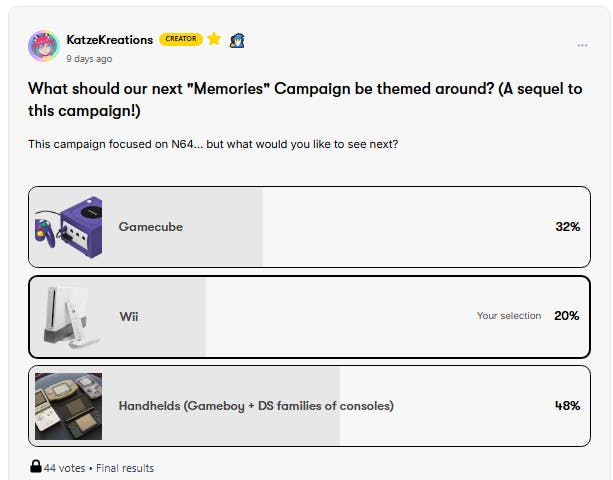This screenshot has height=480, width=613.
Task: Click the "9 days ago" timestamp
Action: tap(89, 59)
